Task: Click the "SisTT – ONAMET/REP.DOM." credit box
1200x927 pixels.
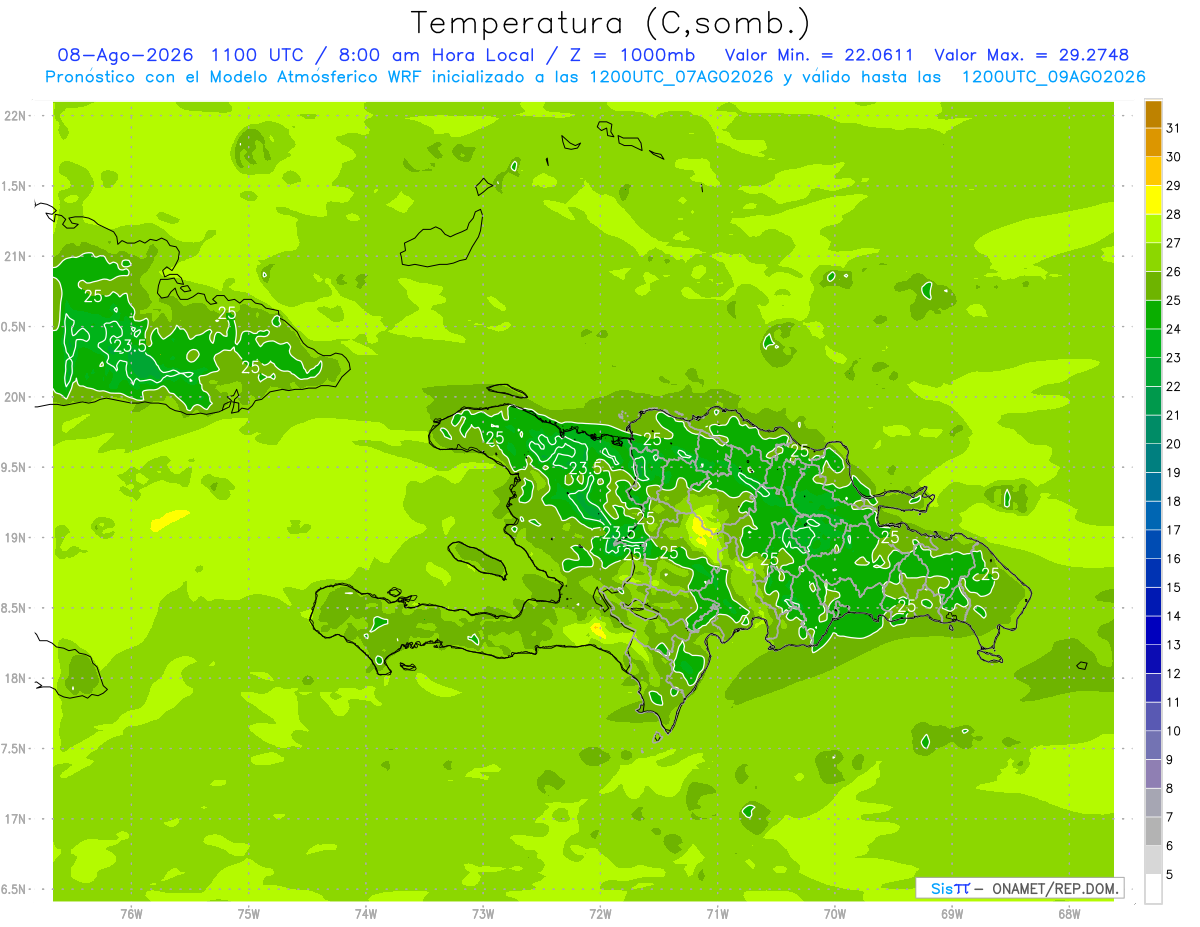Action: click(1020, 888)
